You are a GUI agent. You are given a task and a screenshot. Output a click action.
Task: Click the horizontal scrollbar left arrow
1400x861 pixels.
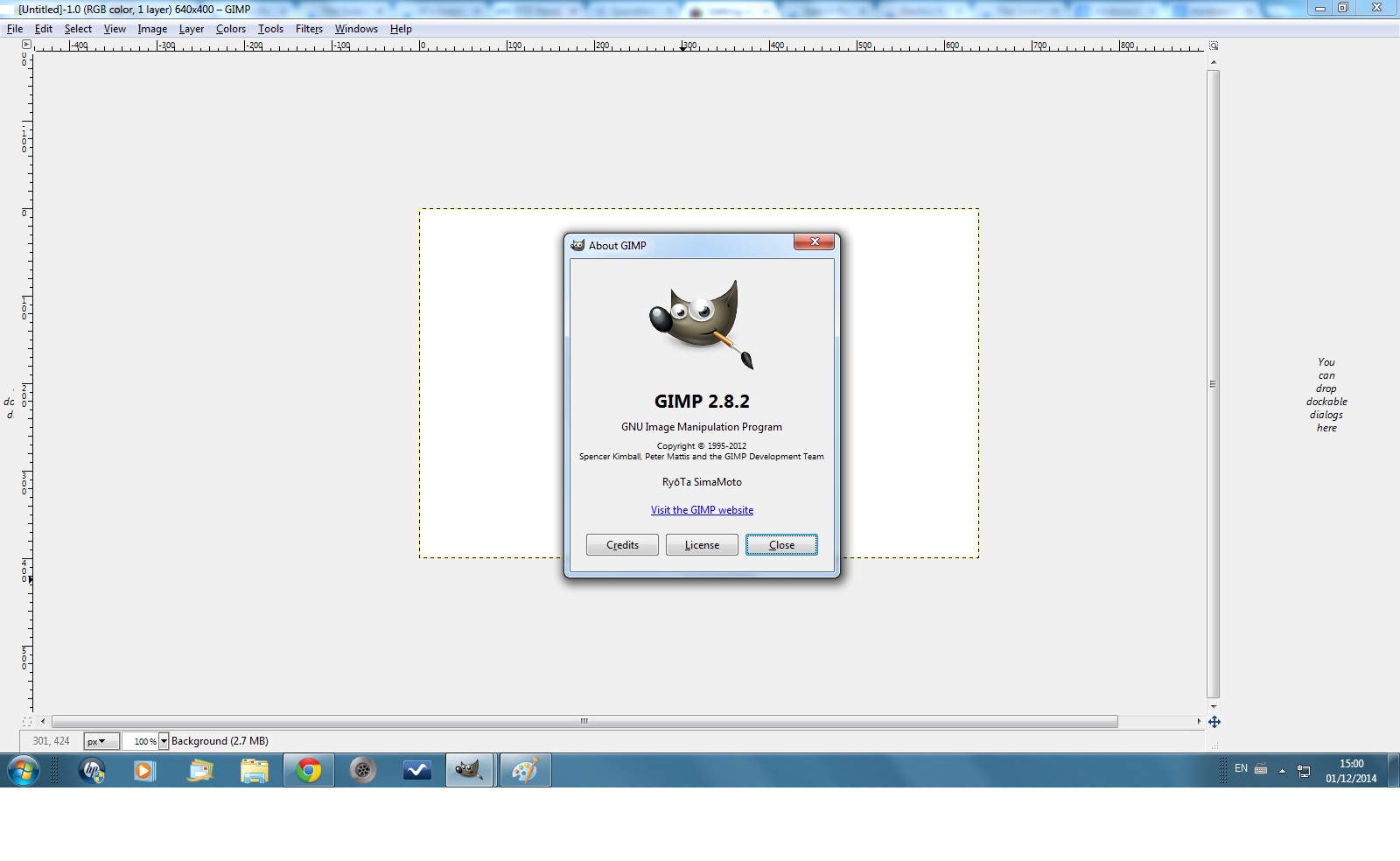coord(43,722)
